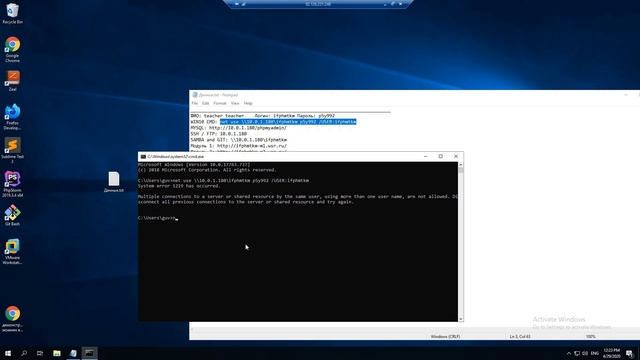
Task: Click the command prompt input line at cursor
Action: pyautogui.click(x=158, y=218)
